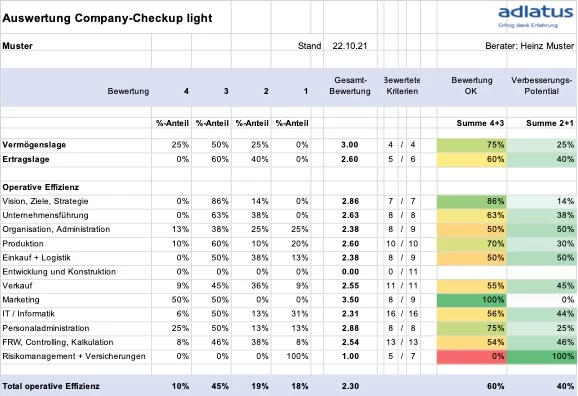Select the 'Vision, Ziele, Strategie' row label
The image size is (578, 396).
(x=45, y=201)
